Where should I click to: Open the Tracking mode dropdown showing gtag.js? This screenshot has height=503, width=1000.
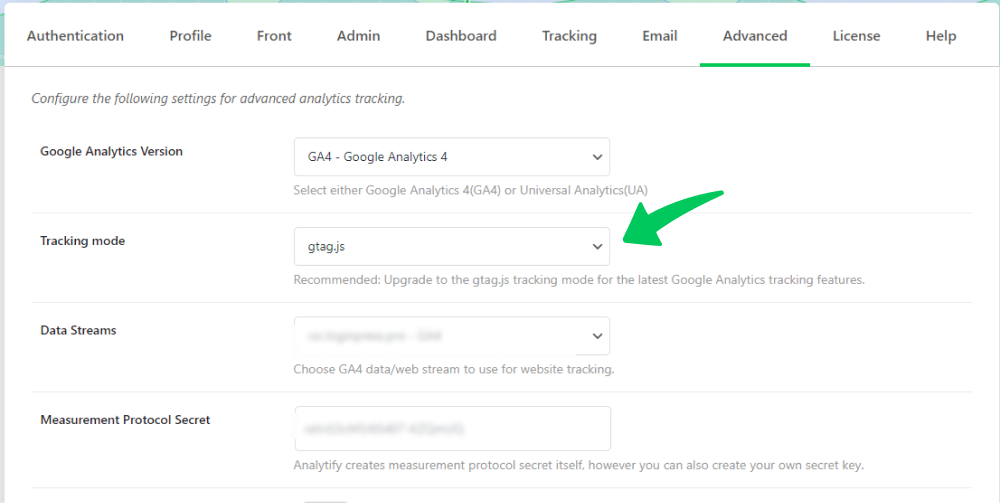tap(452, 246)
